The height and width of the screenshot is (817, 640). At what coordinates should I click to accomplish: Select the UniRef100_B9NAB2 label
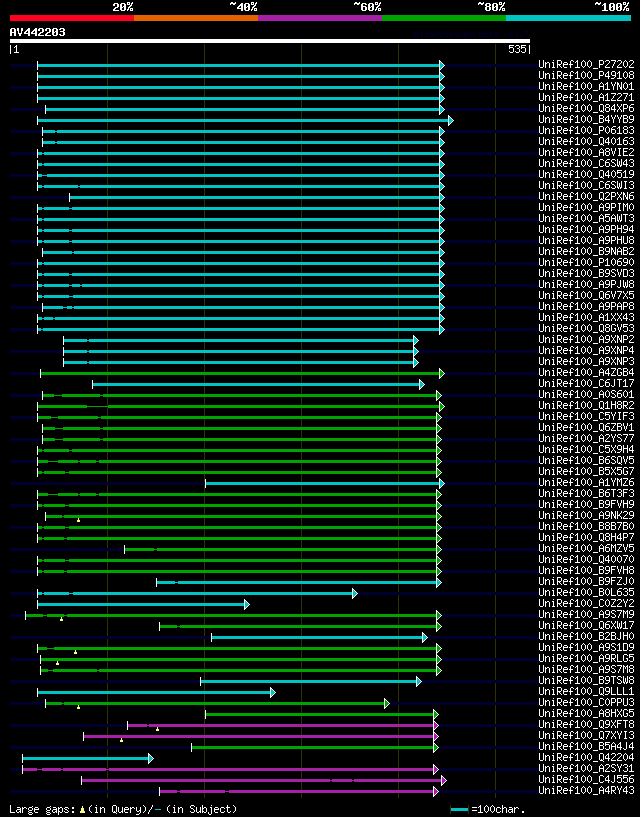586,251
